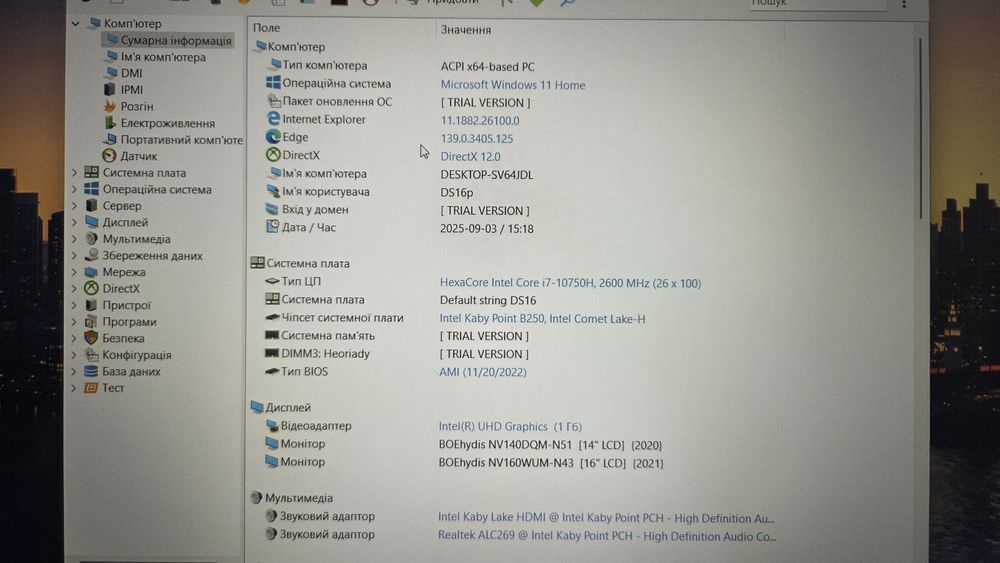Click the Дата / Час icon
1000x563 pixels.
(x=272, y=226)
